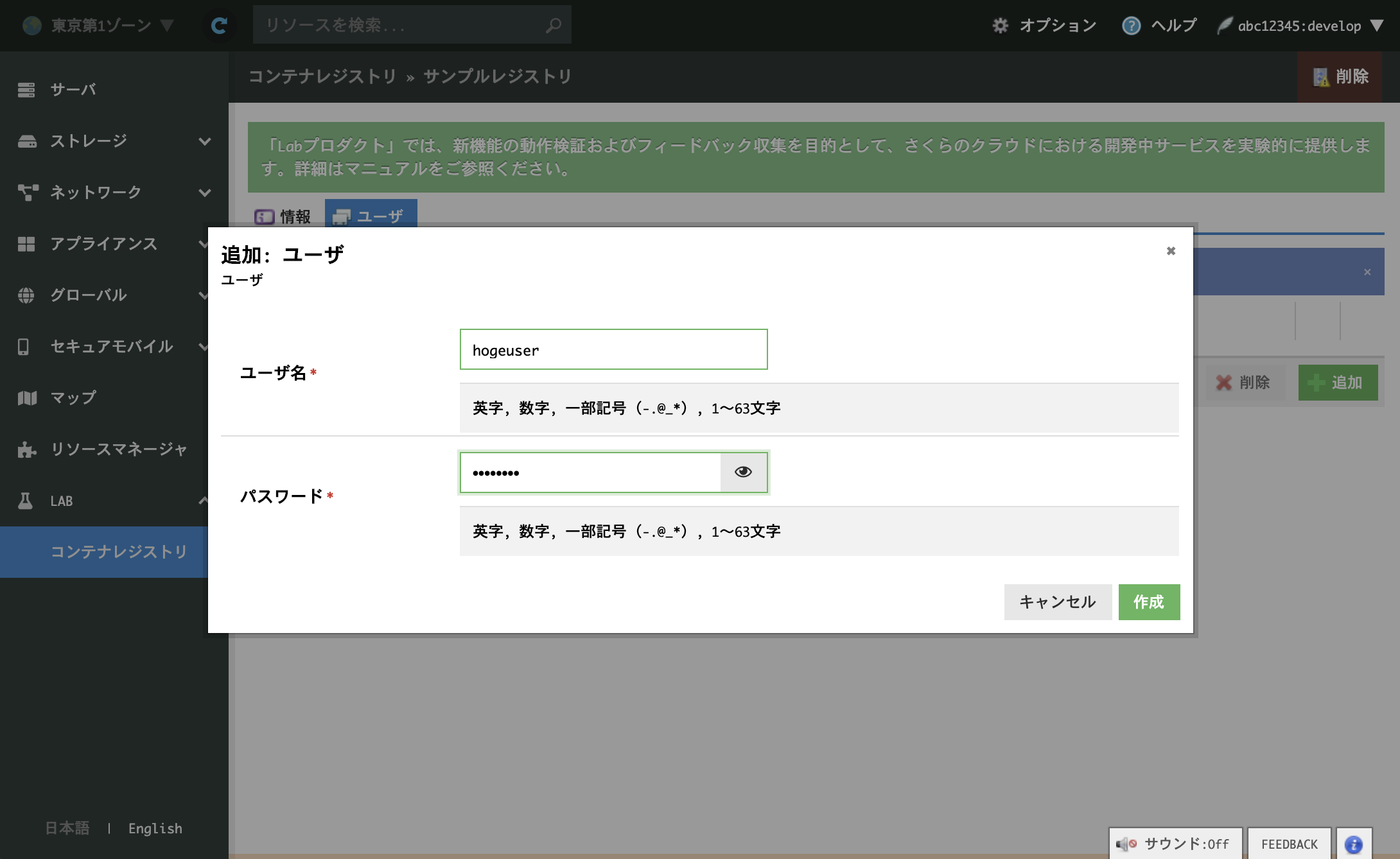Expand the ストレージ sidebar section

pyautogui.click(x=204, y=141)
